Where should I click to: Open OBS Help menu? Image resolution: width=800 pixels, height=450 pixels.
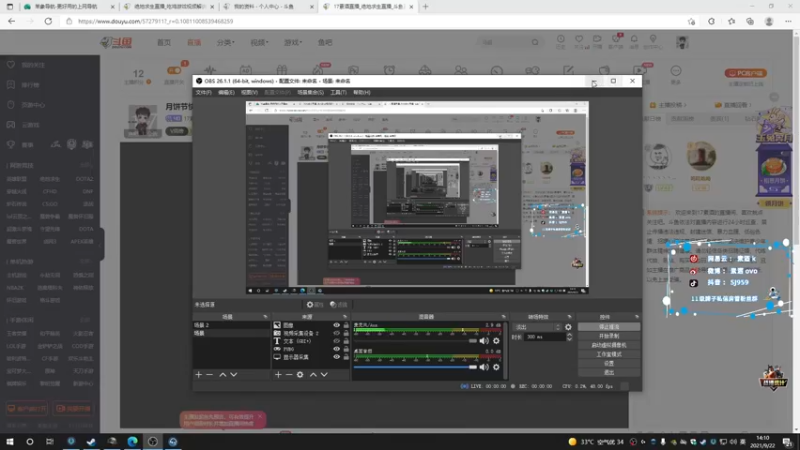pos(362,92)
